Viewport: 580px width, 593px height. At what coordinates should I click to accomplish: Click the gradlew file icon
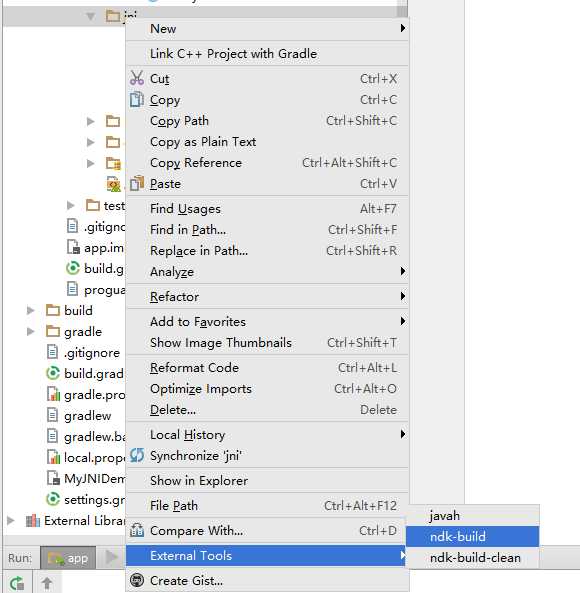click(52, 415)
